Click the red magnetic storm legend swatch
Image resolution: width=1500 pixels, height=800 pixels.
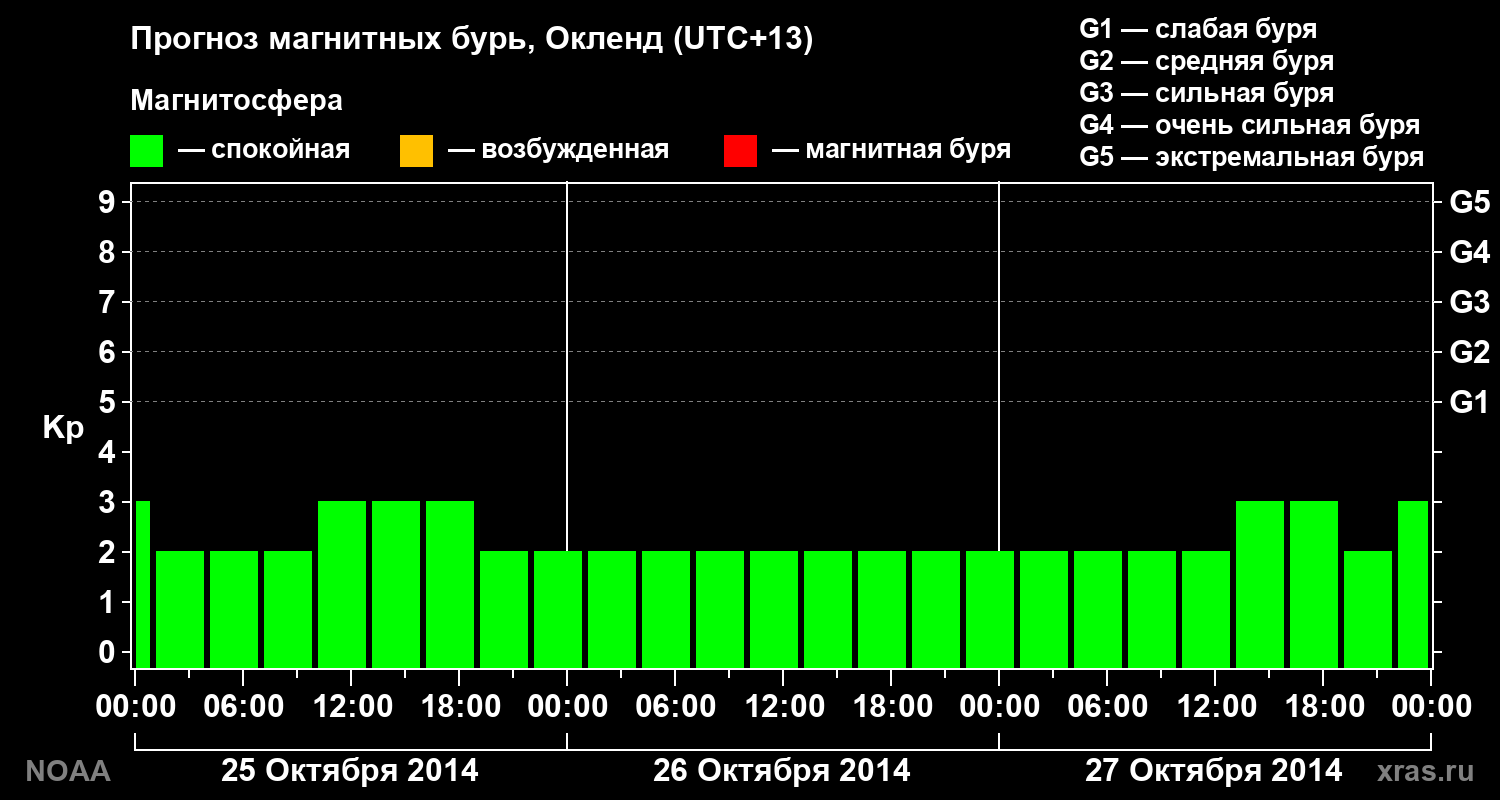[x=740, y=151]
